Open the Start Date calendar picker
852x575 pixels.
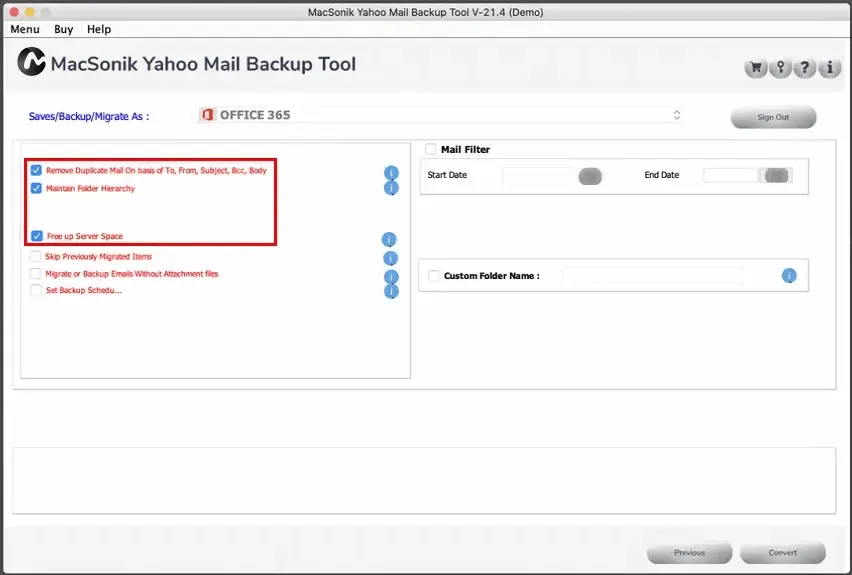(590, 176)
